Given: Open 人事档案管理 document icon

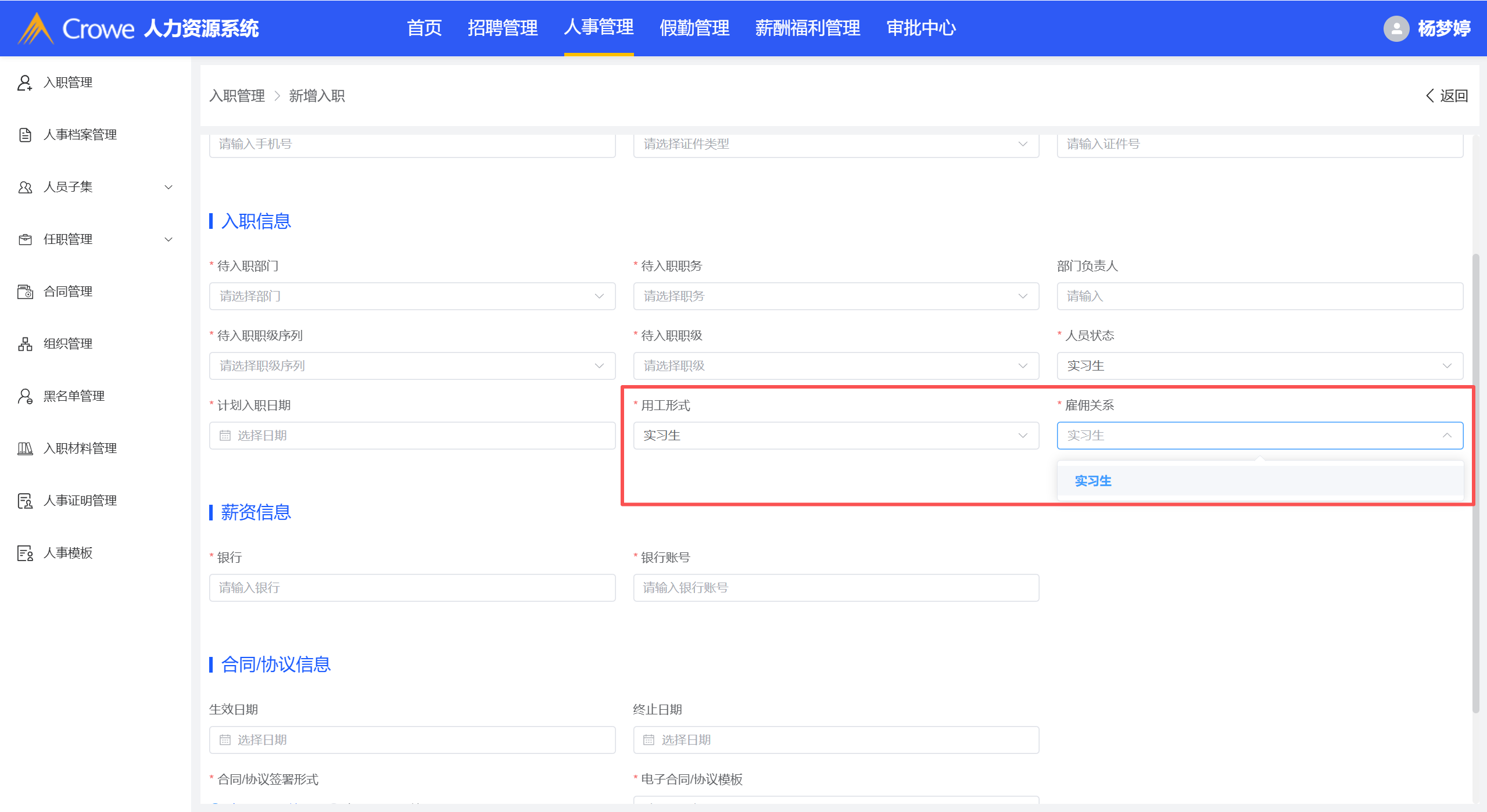Looking at the screenshot, I should pyautogui.click(x=24, y=135).
